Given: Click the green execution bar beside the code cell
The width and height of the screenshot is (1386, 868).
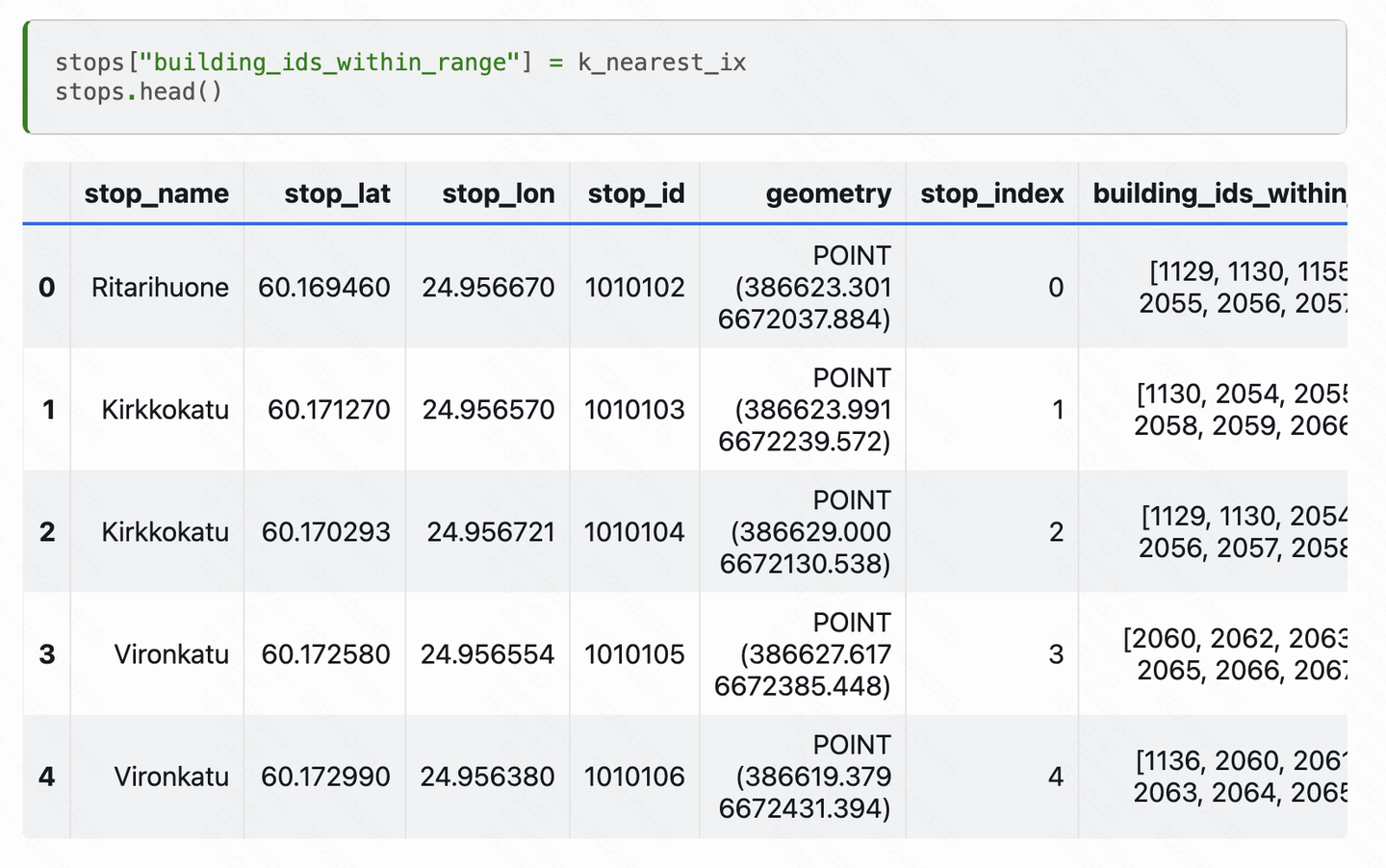Looking at the screenshot, I should [x=26, y=77].
